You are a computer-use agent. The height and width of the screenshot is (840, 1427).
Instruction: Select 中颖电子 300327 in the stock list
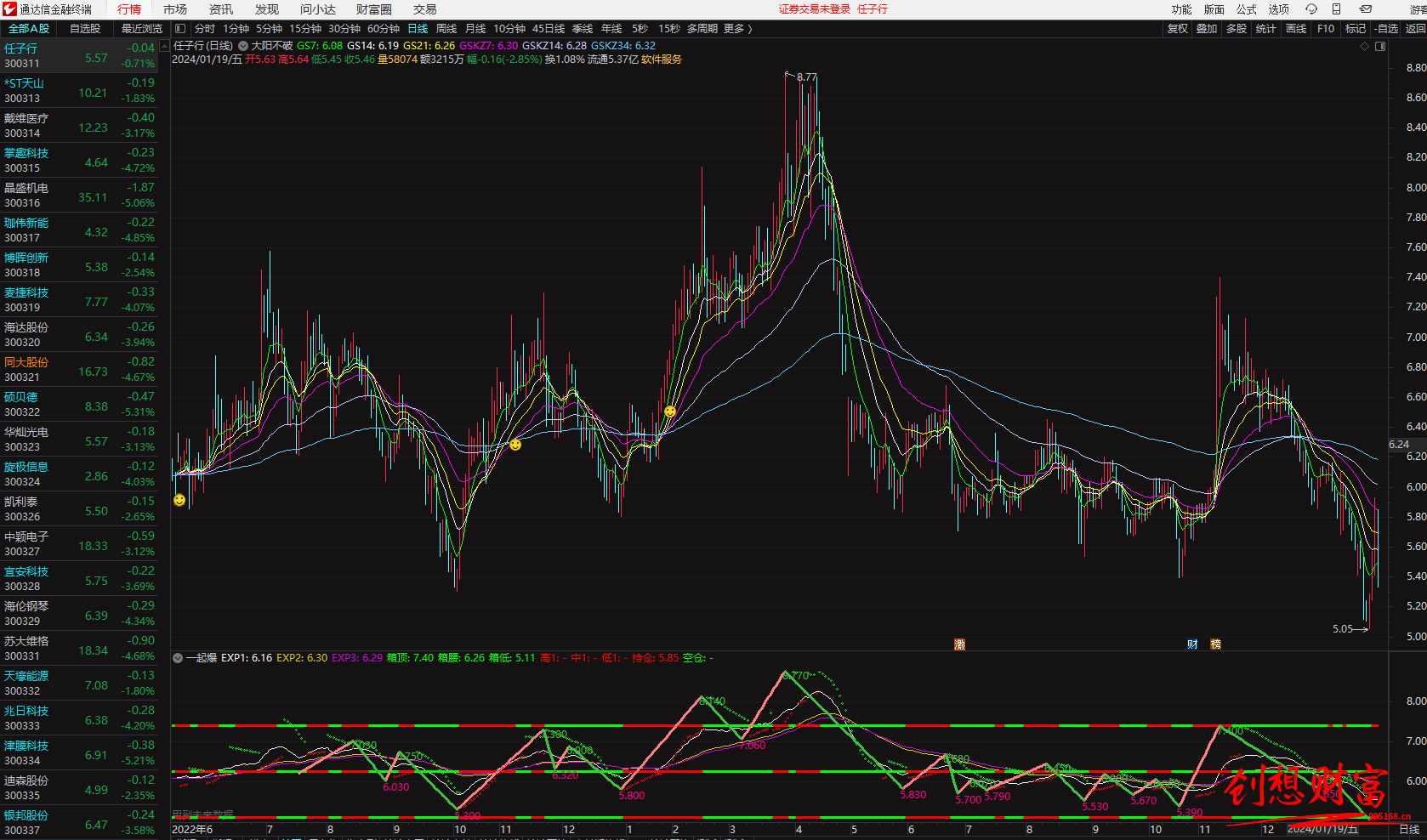click(x=79, y=544)
